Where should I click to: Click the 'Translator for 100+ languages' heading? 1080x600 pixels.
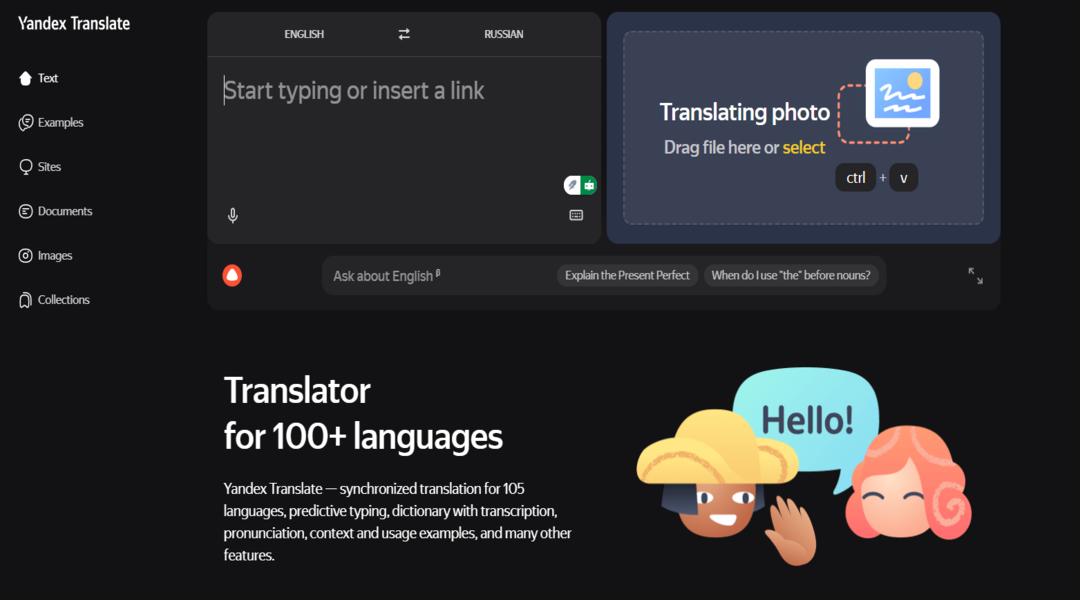click(x=363, y=413)
